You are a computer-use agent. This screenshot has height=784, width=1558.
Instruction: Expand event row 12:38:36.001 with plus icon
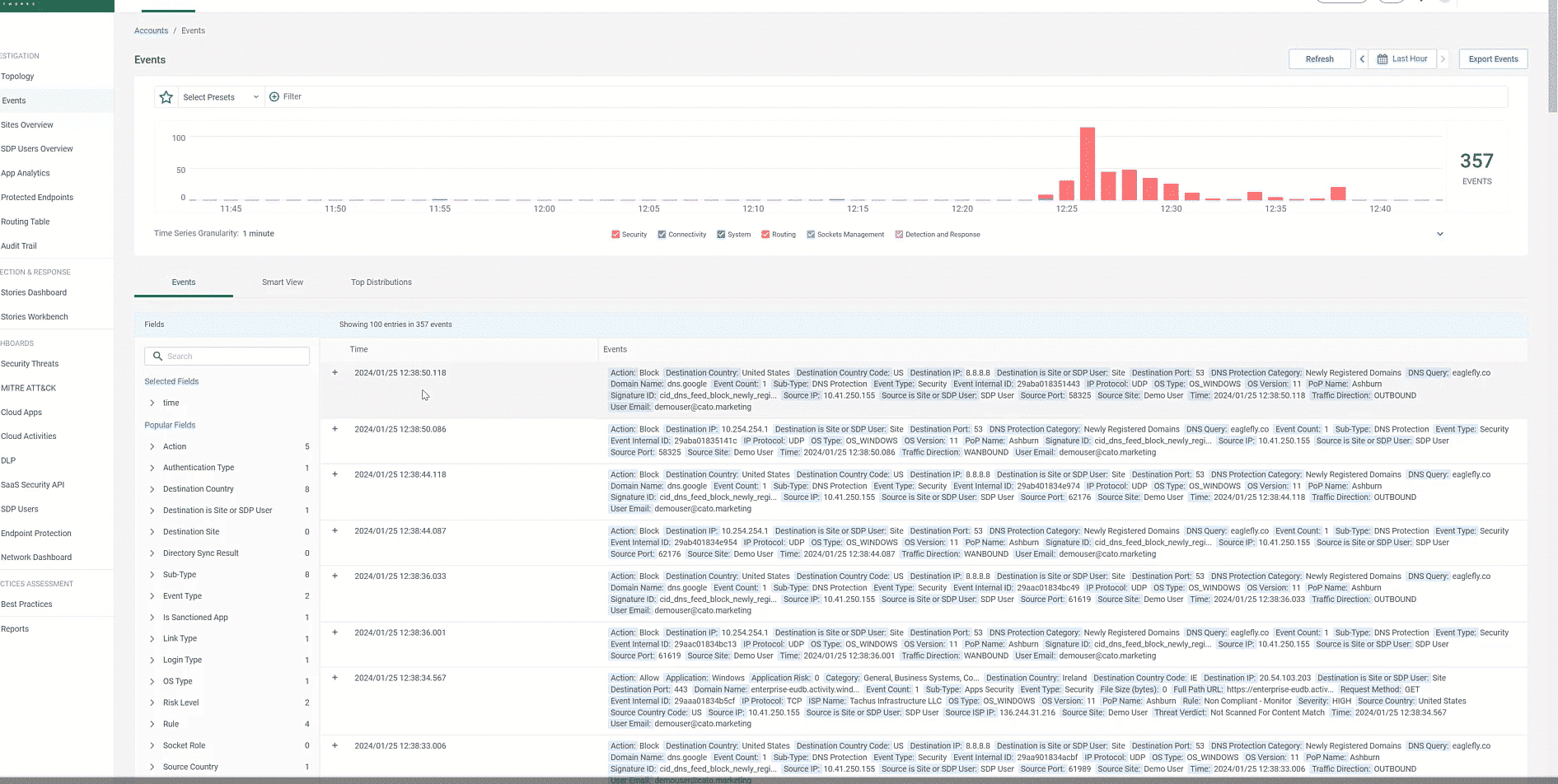(x=335, y=632)
